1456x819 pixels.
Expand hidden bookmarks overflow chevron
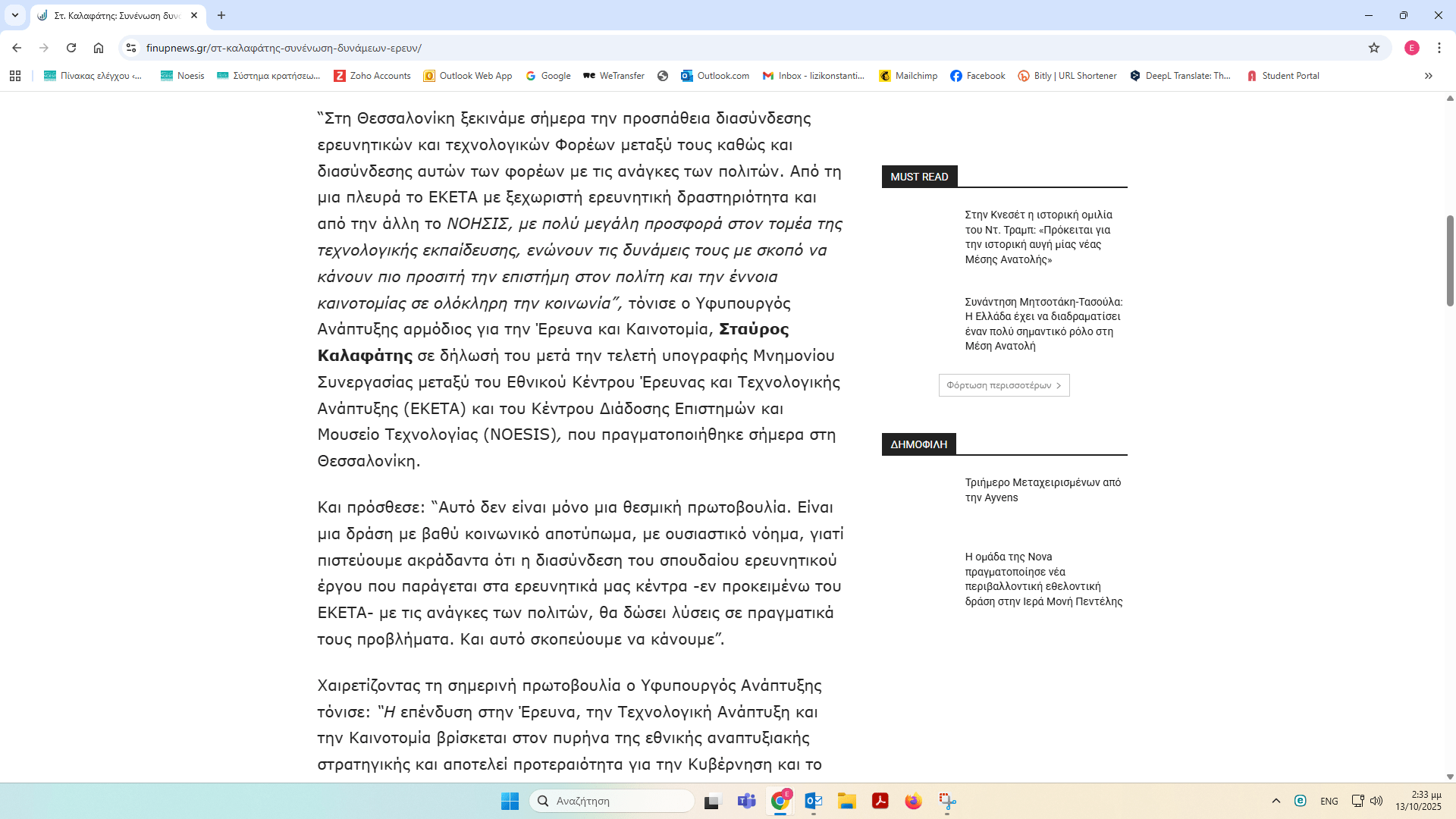pyautogui.click(x=1428, y=76)
